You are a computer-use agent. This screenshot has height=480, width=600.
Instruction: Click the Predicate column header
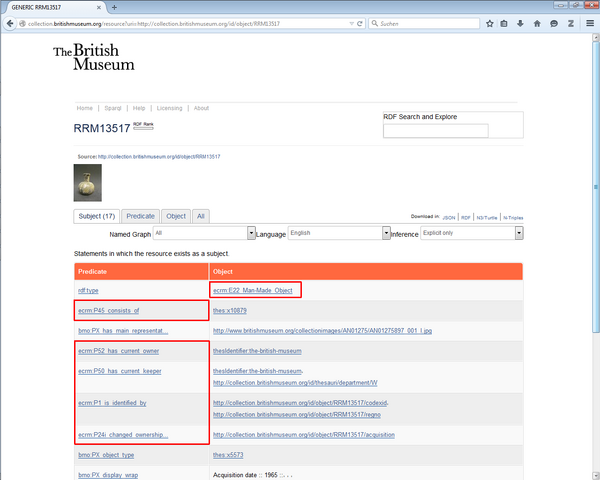[x=142, y=271]
